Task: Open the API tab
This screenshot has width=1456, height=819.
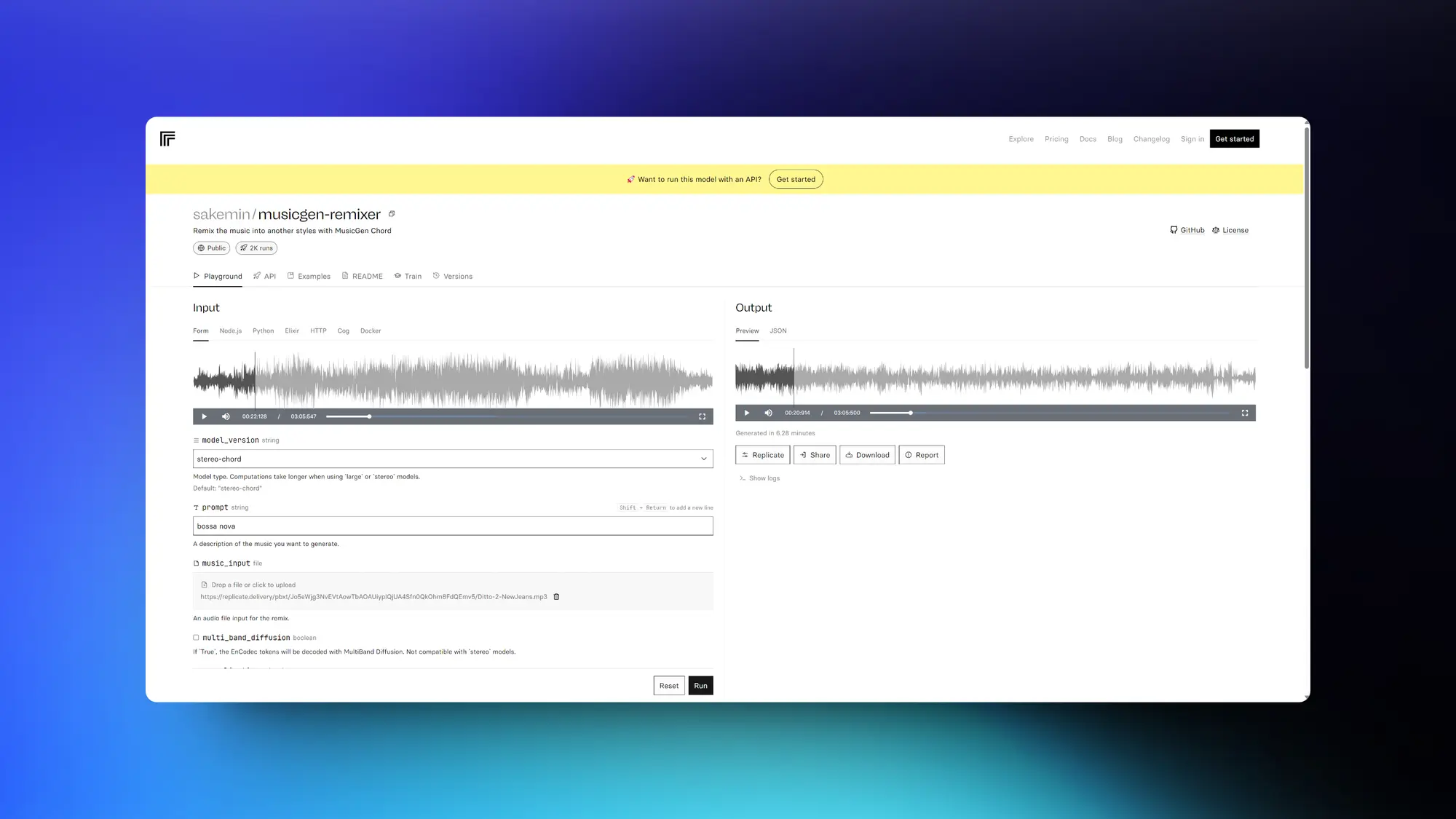Action: coord(264,277)
